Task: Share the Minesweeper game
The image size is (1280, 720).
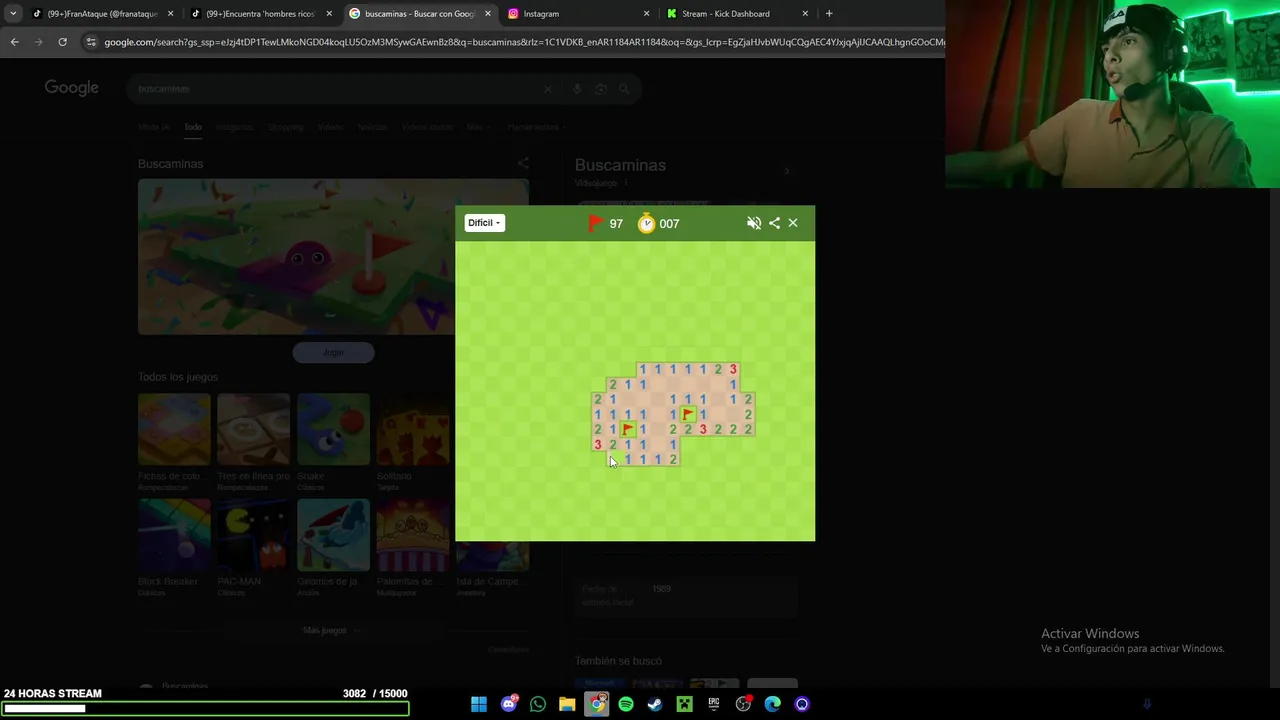Action: 774,223
